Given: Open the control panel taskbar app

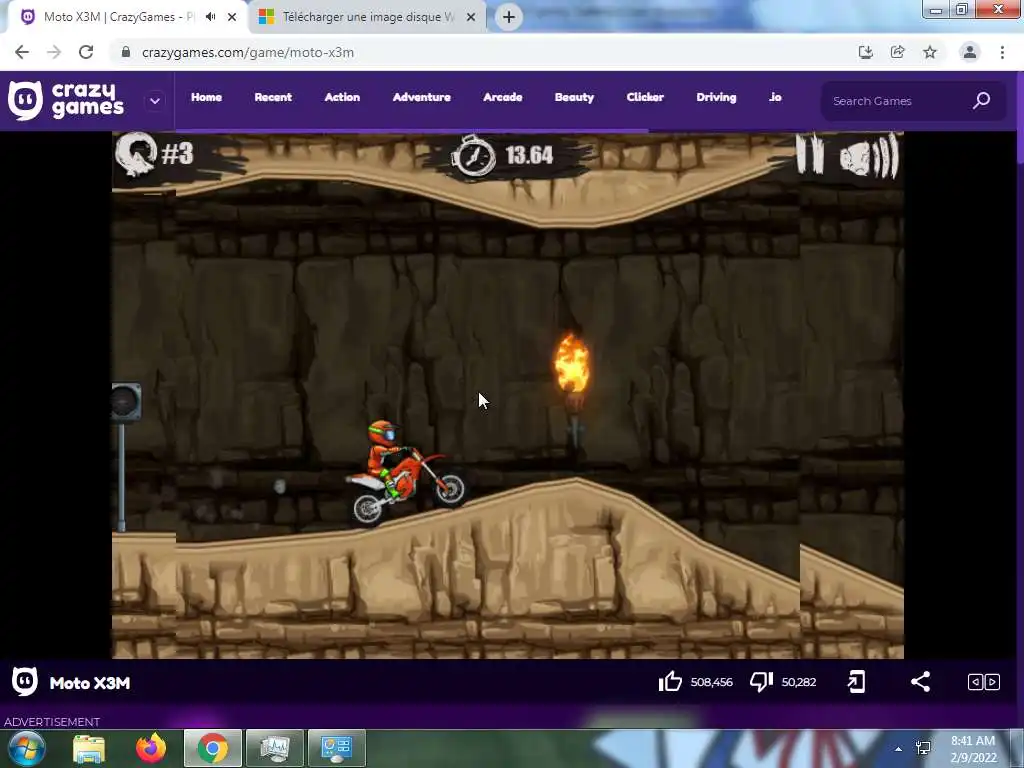Looking at the screenshot, I should coord(337,748).
